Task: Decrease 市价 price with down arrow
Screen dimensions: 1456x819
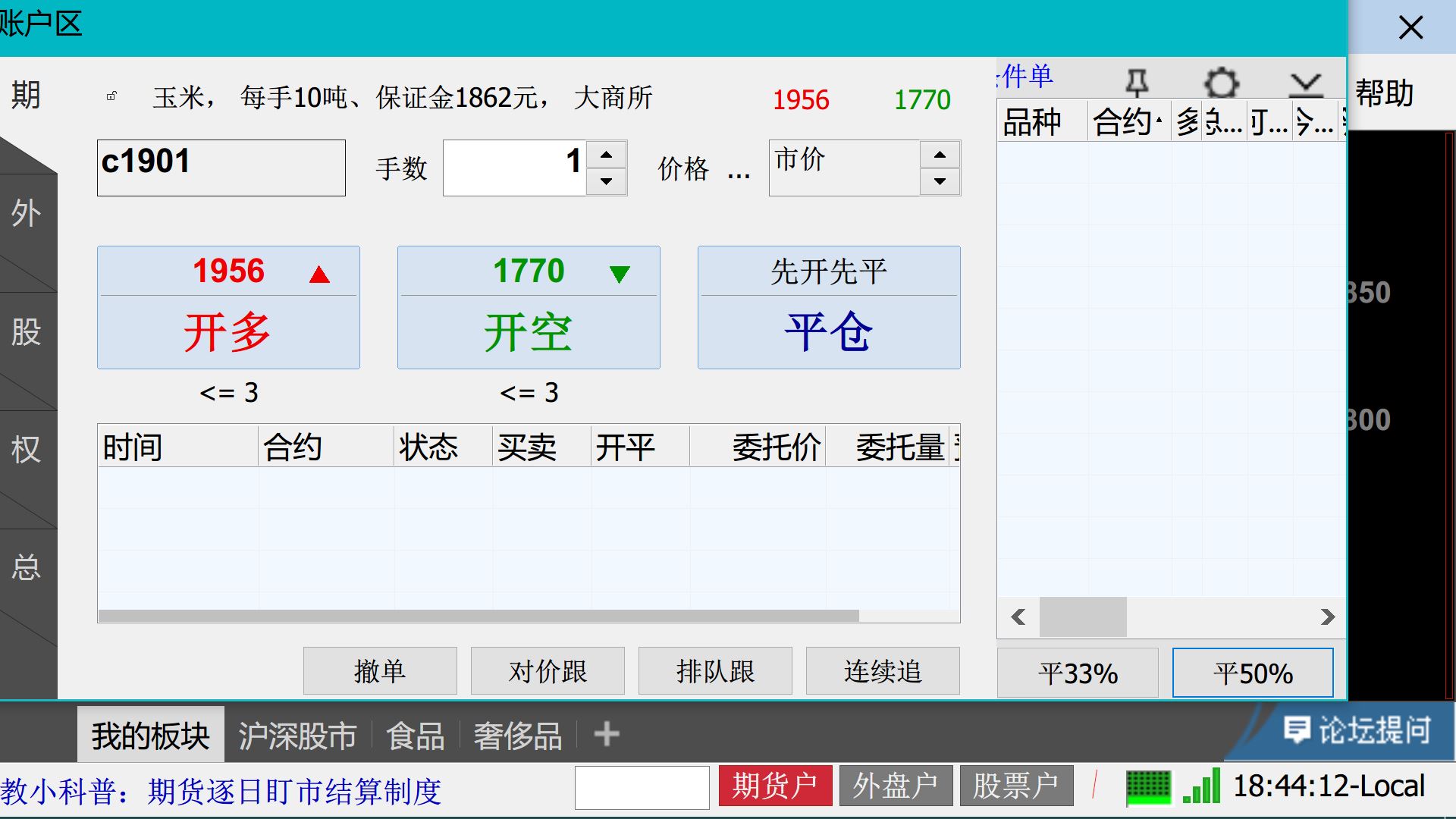Action: (x=940, y=181)
